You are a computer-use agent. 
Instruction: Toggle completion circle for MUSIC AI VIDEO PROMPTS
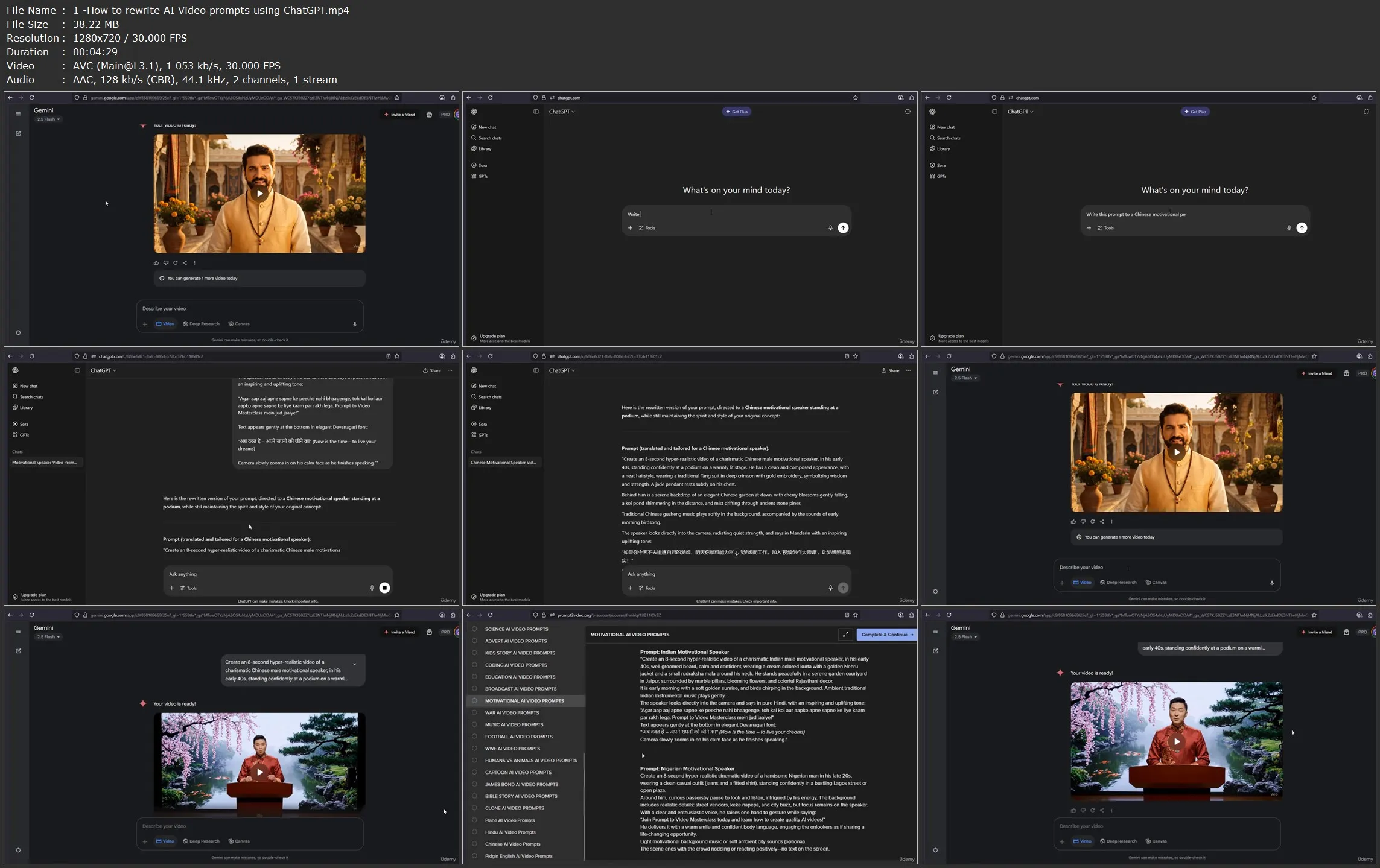474,724
